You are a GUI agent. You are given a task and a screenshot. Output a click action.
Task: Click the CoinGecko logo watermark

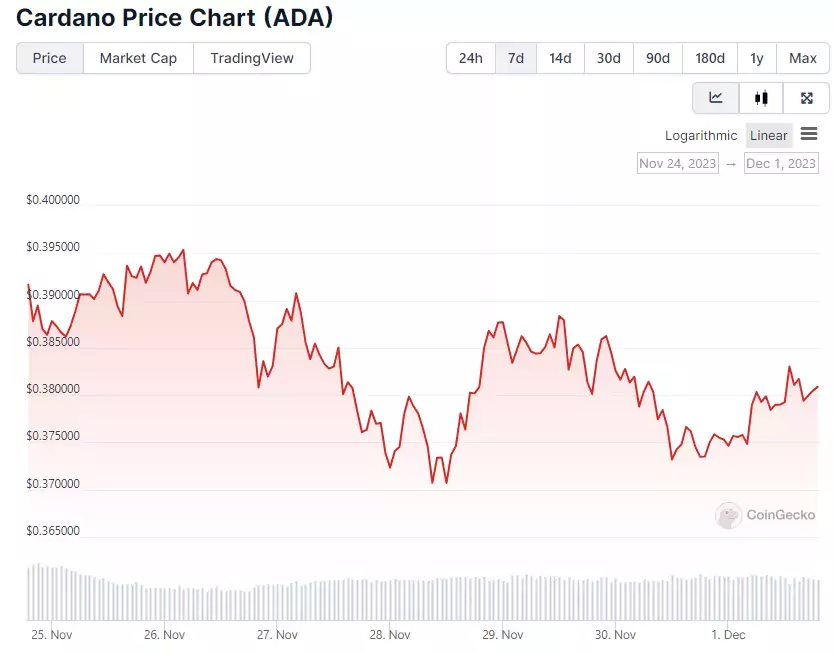[765, 515]
